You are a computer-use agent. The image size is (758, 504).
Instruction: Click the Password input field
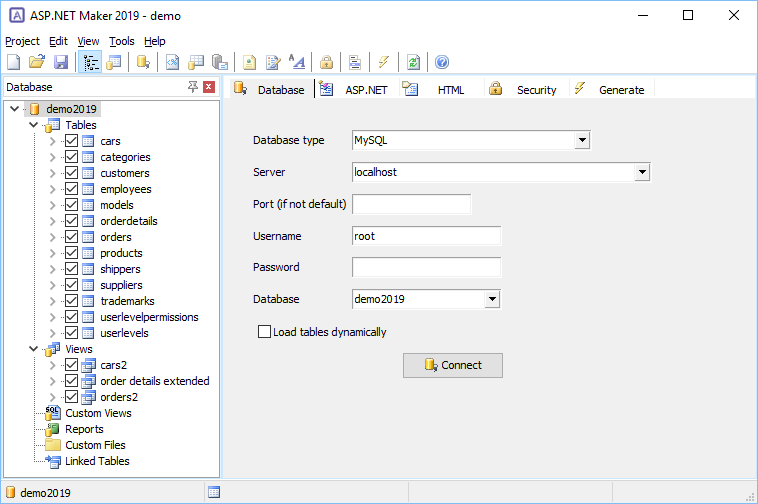[x=426, y=267]
